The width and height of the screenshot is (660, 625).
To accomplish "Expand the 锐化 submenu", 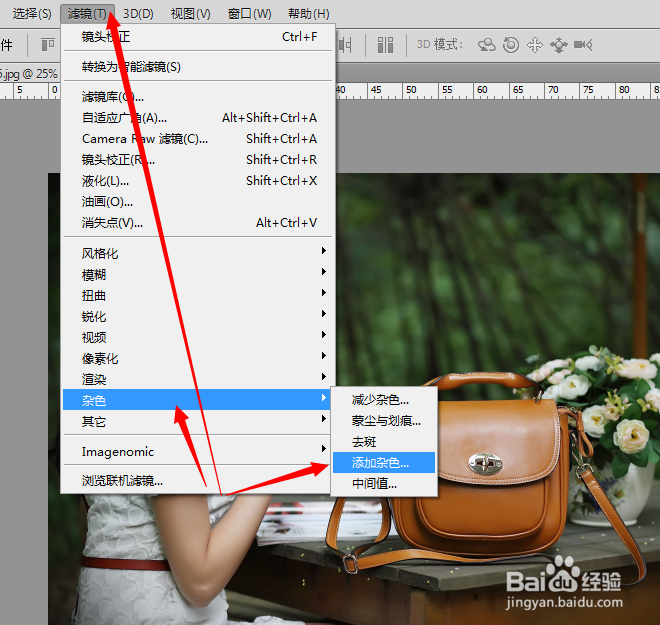I will coord(198,316).
